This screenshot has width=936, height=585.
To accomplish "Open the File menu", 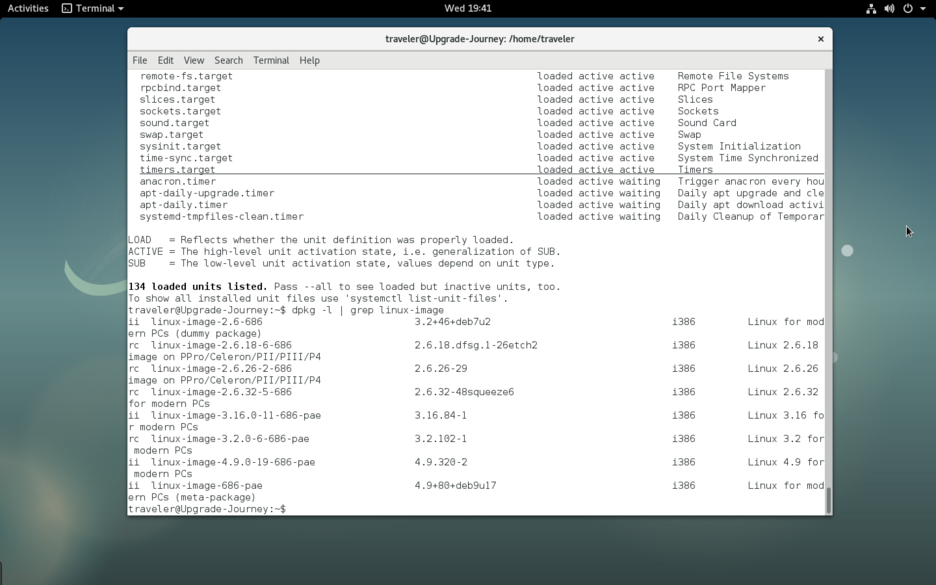I will pyautogui.click(x=140, y=60).
